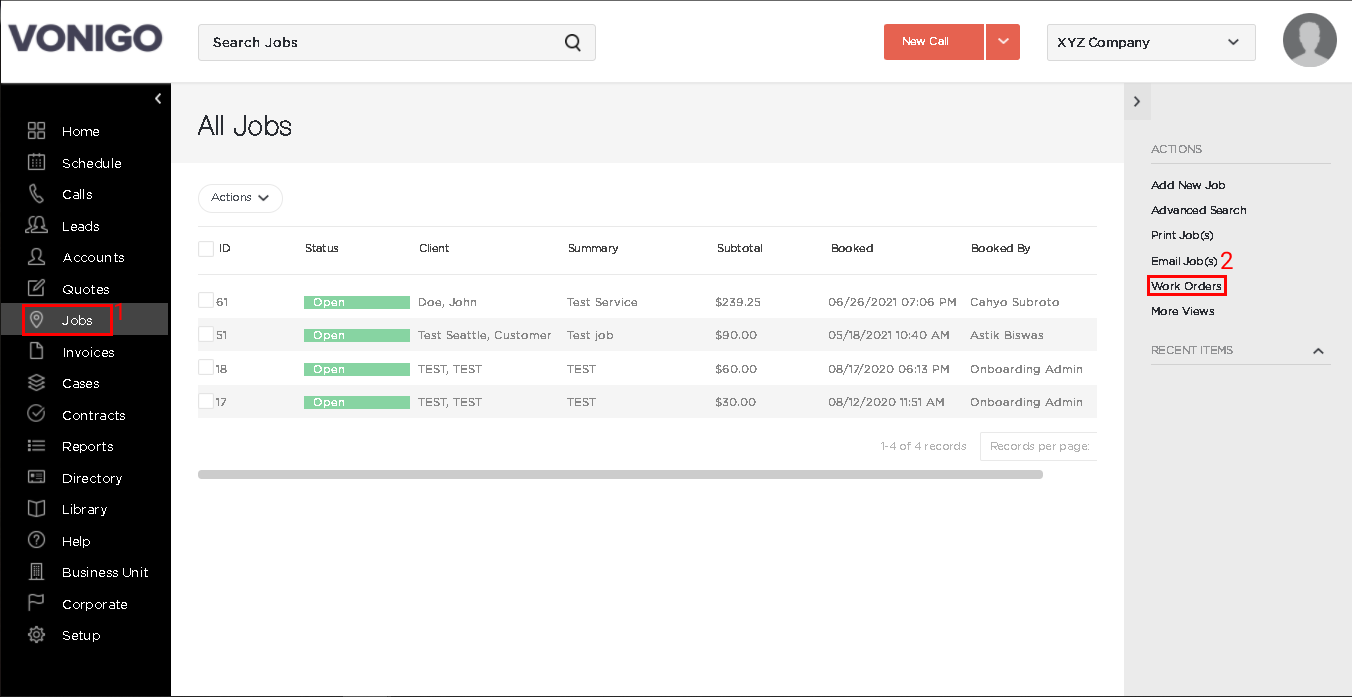Image resolution: width=1352 pixels, height=697 pixels.
Task: Collapse the Recent Items section
Action: (x=1318, y=351)
